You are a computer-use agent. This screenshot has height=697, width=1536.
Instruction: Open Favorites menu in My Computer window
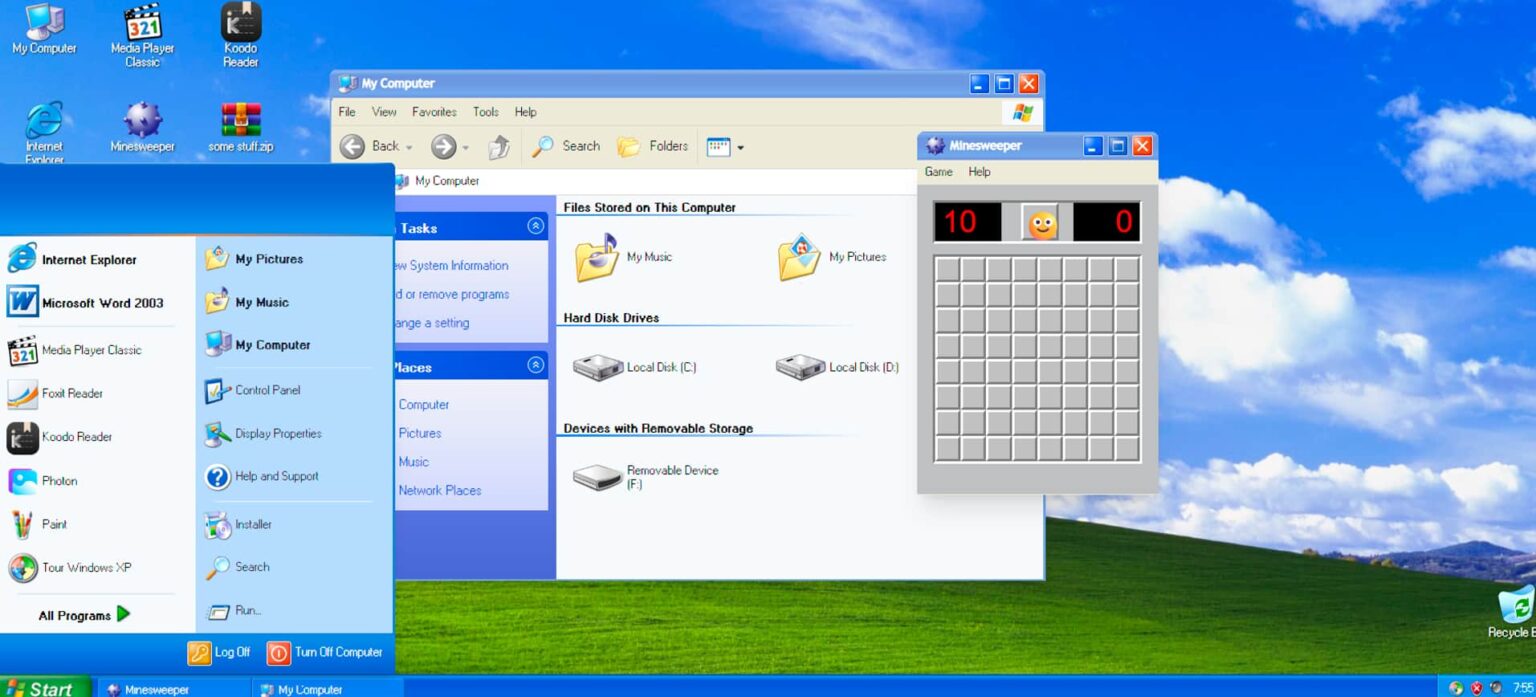coord(434,112)
